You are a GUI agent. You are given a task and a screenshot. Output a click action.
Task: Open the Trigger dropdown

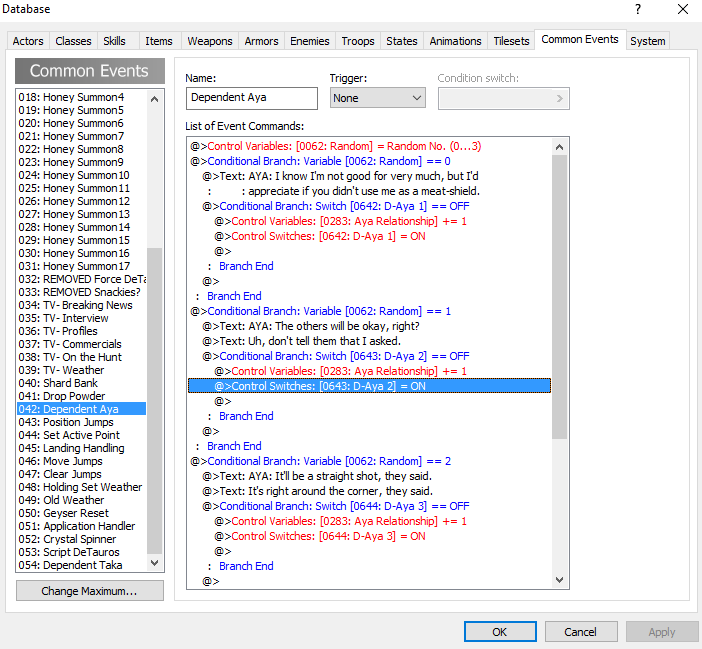378,98
